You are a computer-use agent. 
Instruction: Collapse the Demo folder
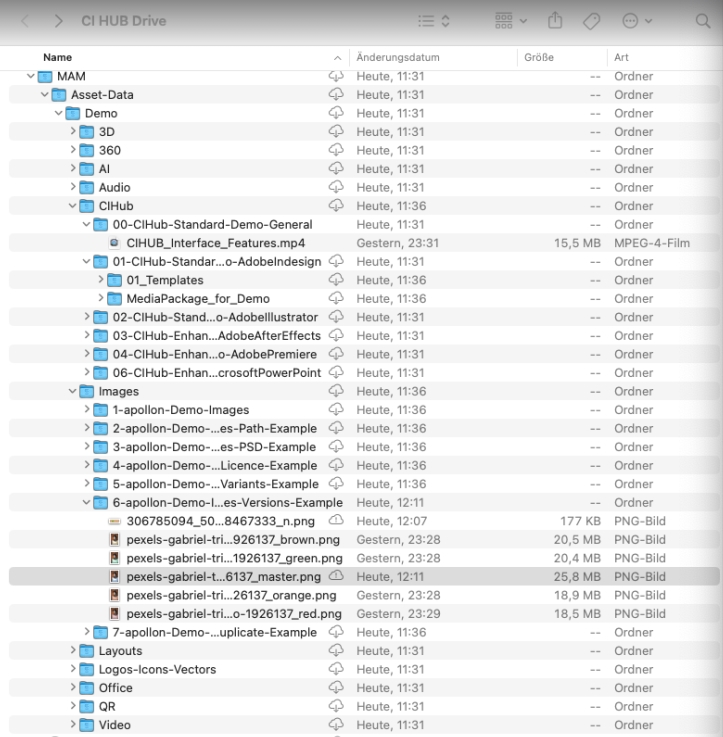click(x=58, y=113)
